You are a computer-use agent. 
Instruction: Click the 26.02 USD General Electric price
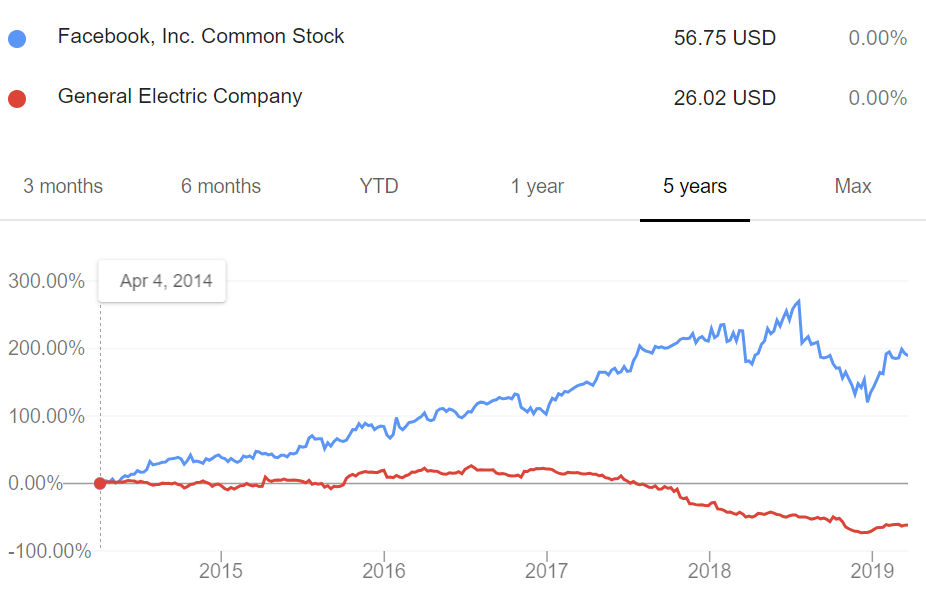click(x=725, y=98)
